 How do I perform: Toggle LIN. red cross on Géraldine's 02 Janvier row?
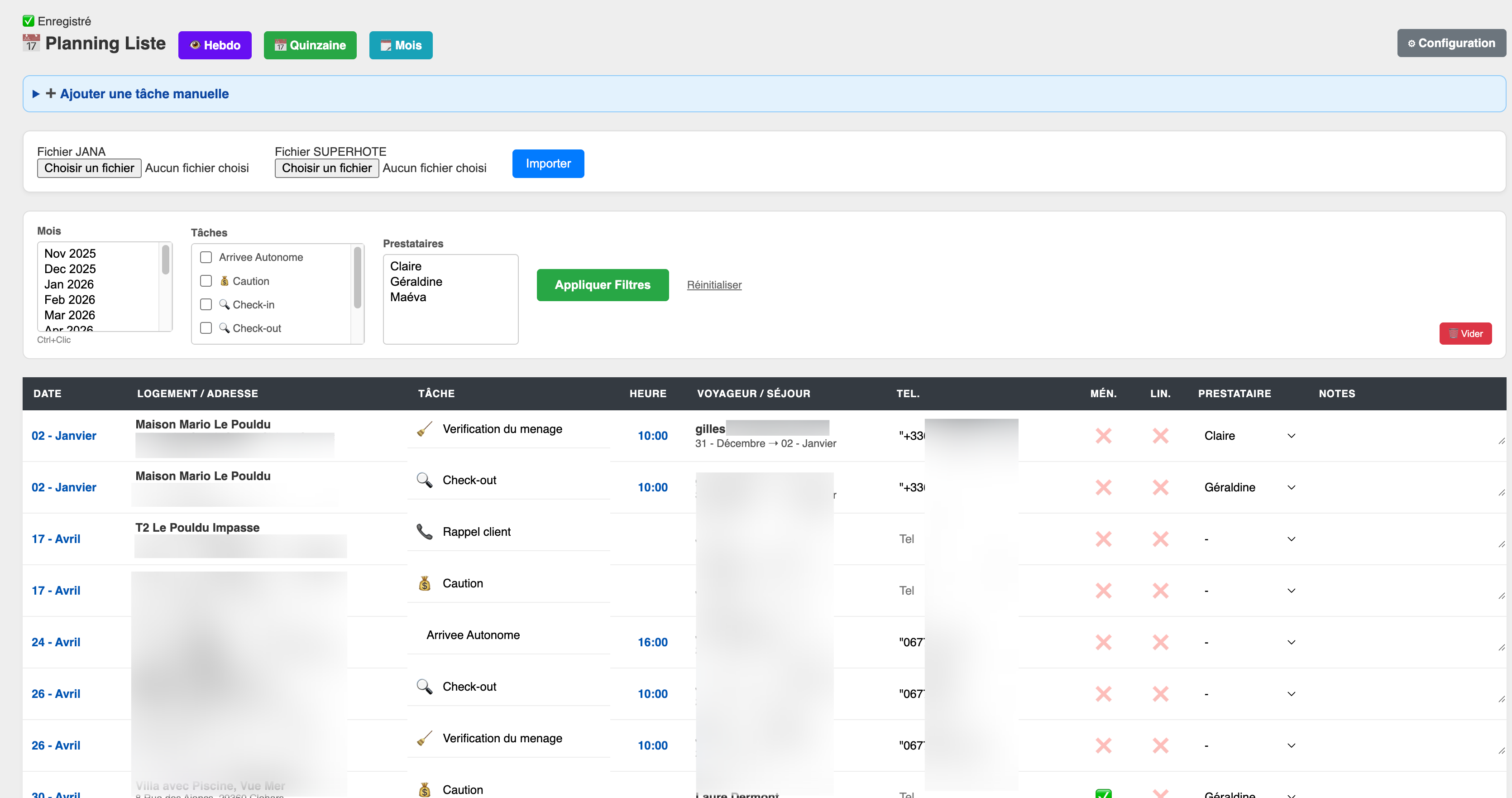click(x=1160, y=487)
